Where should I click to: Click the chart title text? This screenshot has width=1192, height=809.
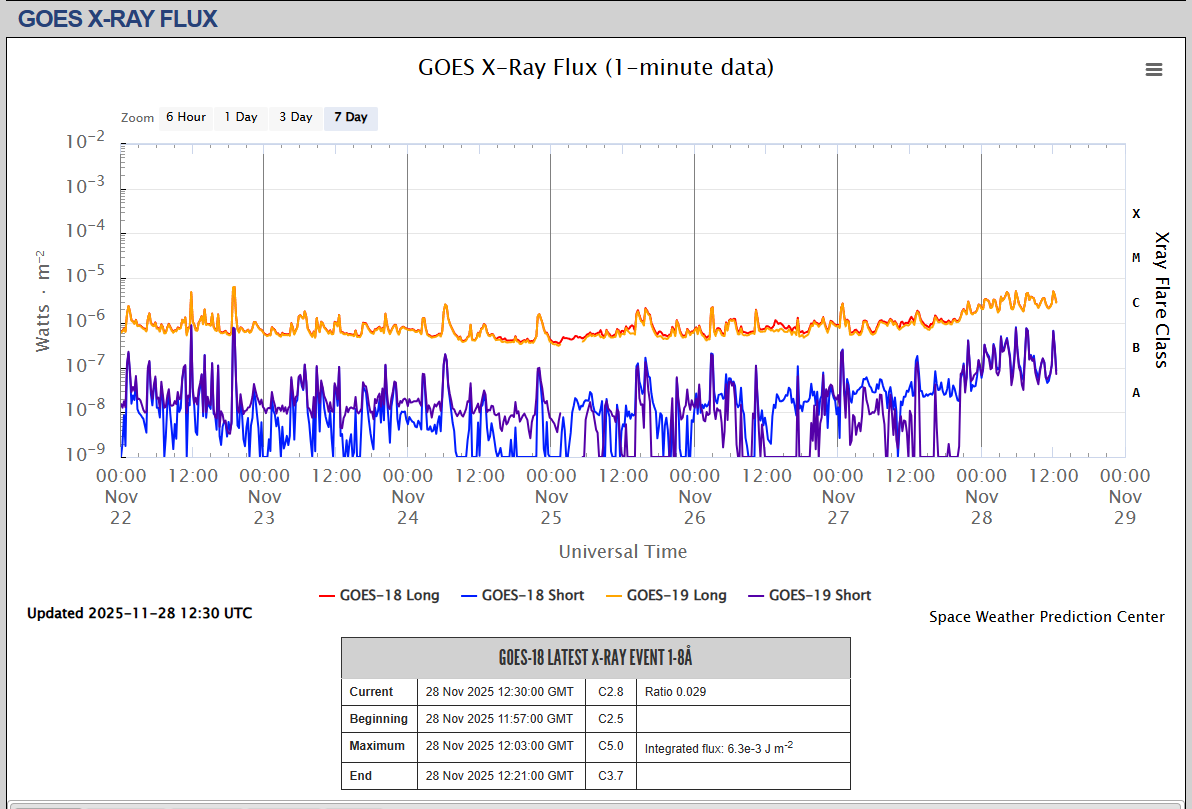point(595,68)
